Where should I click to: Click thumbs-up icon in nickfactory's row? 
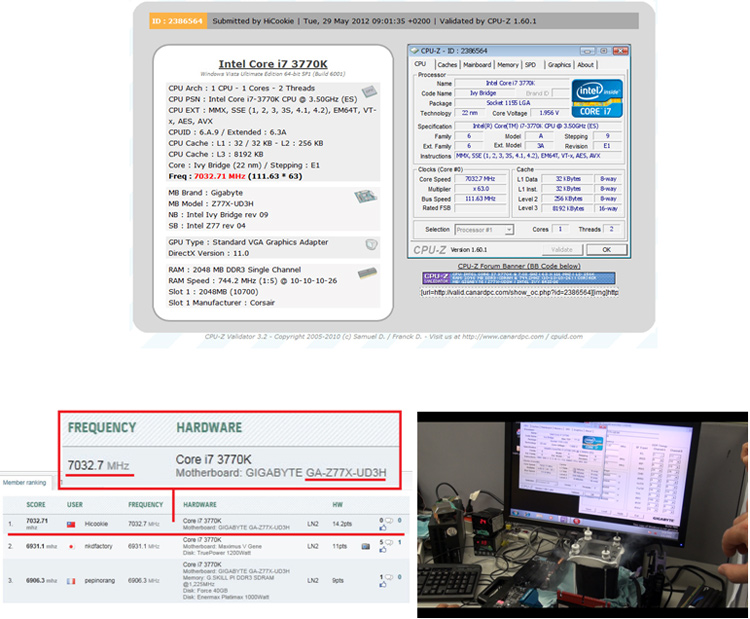point(383,550)
